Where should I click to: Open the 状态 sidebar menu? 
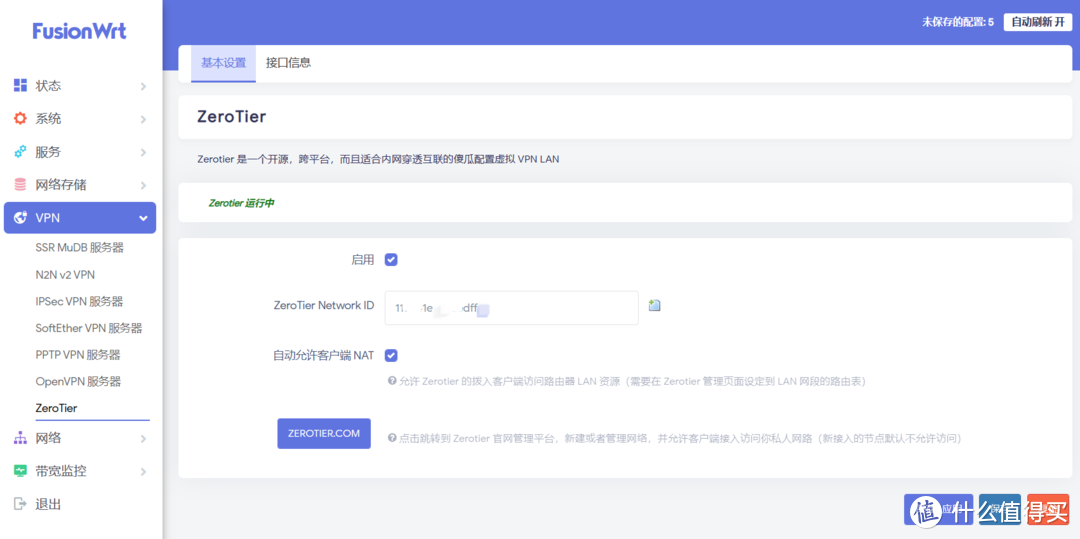(x=80, y=86)
